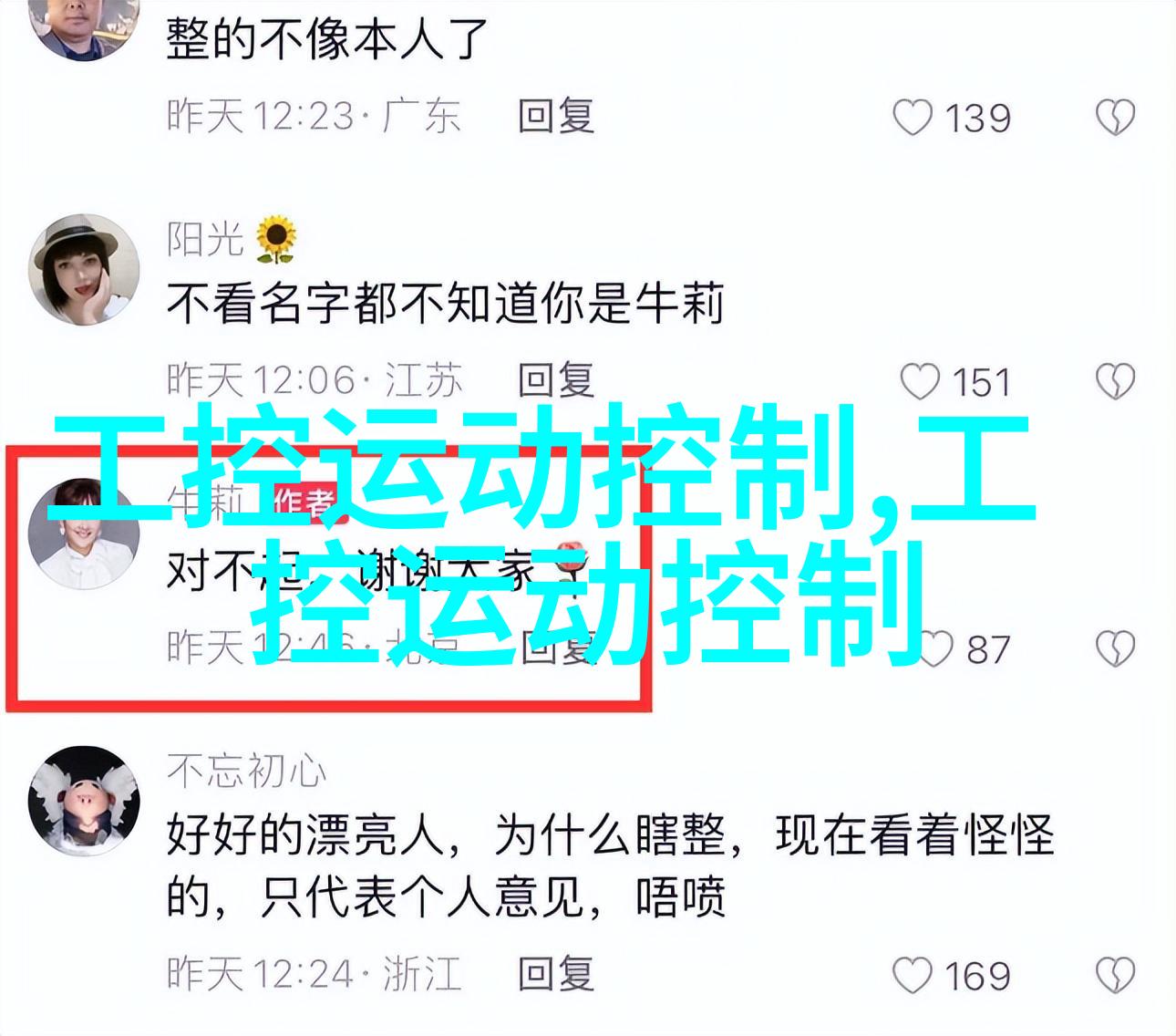Tap broken heart on 阳光's comment

click(1115, 382)
